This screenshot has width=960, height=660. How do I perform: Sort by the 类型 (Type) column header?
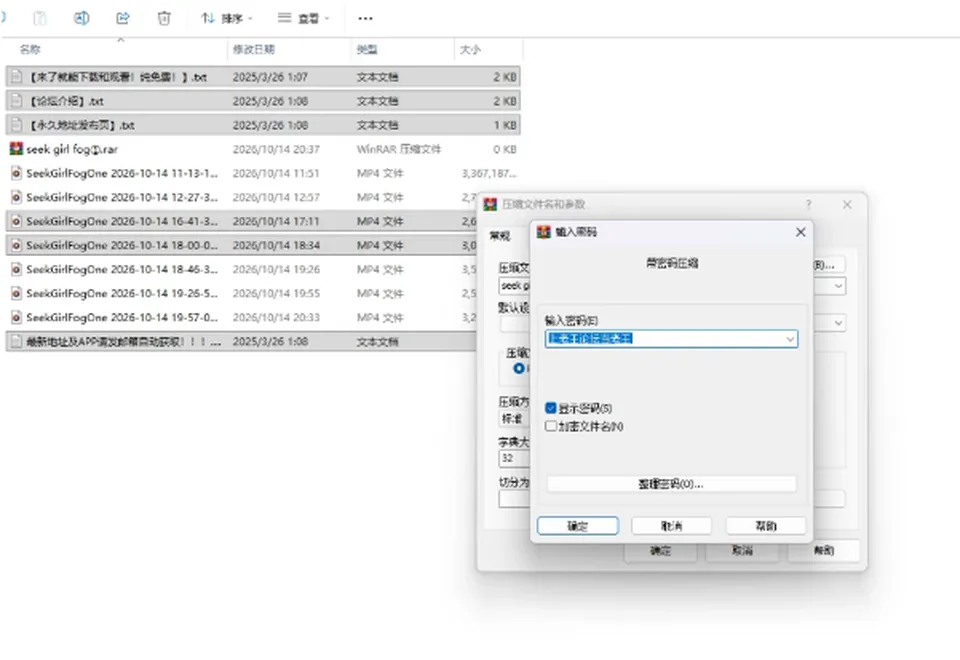[x=367, y=50]
